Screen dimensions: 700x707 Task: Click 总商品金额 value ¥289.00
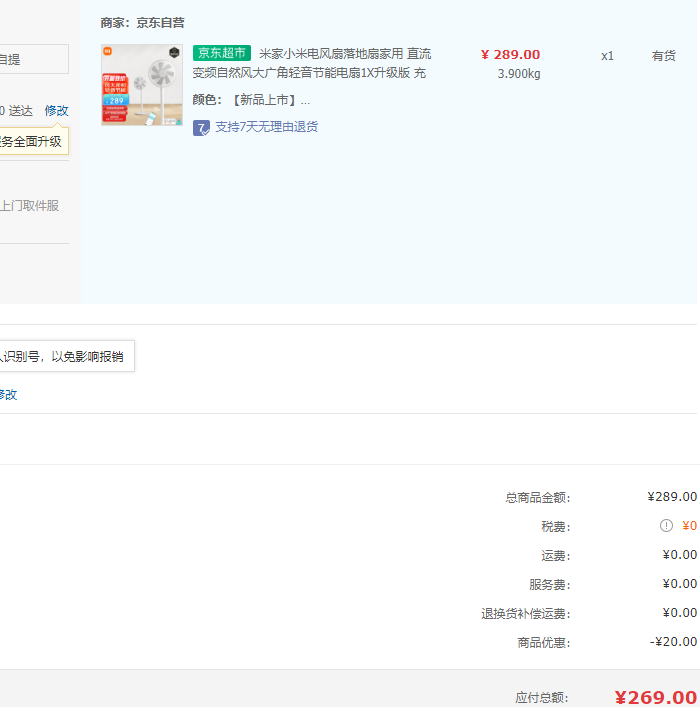coord(672,497)
